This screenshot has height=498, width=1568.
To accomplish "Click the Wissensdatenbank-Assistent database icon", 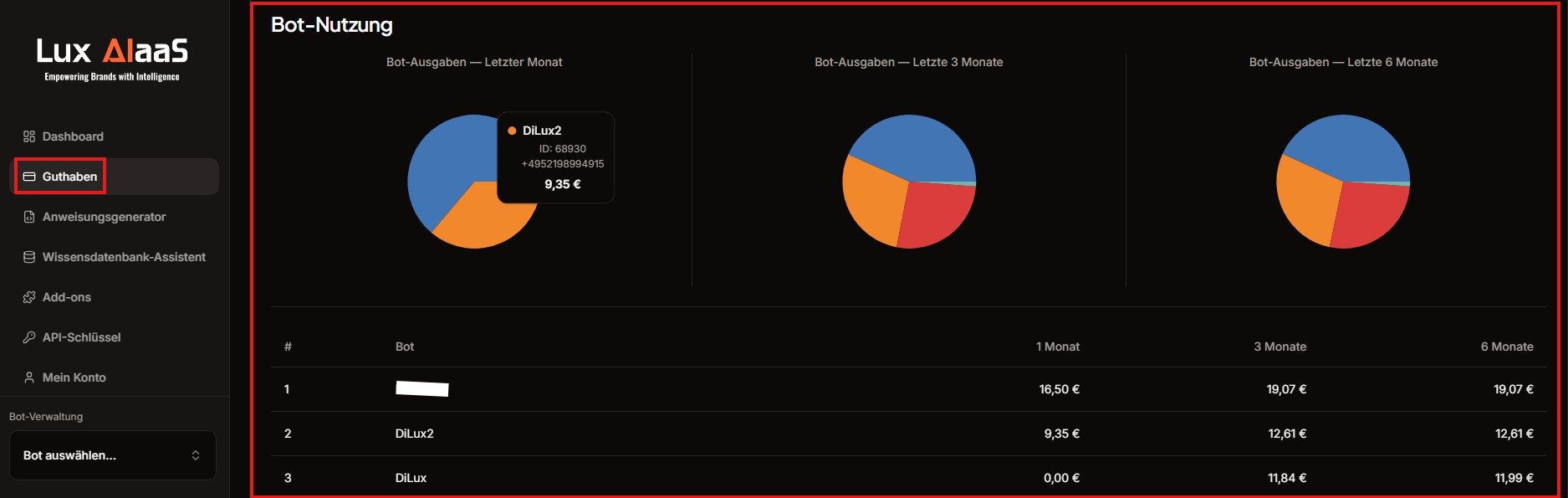I will 29,257.
